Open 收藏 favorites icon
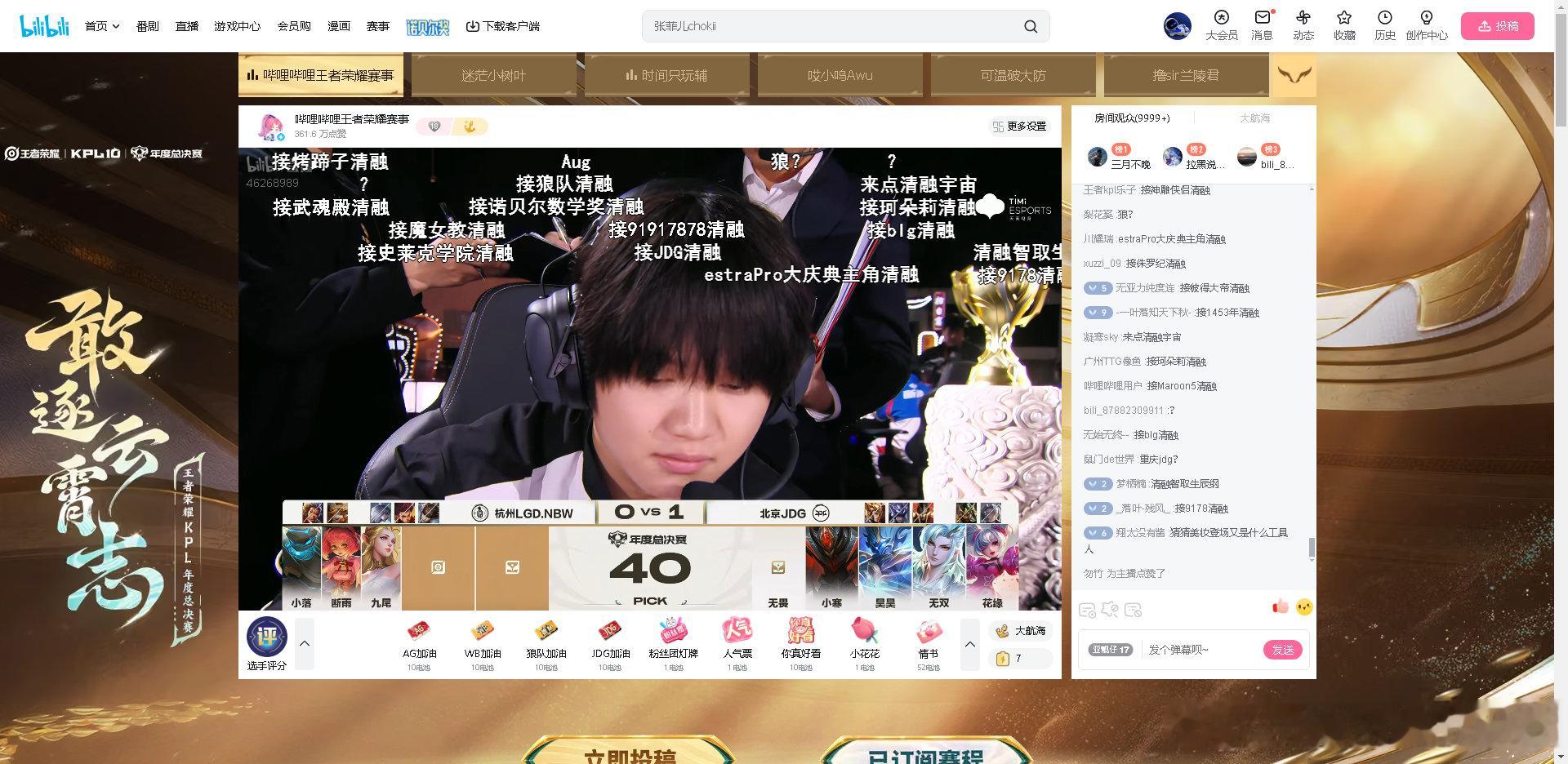 pos(1344,25)
